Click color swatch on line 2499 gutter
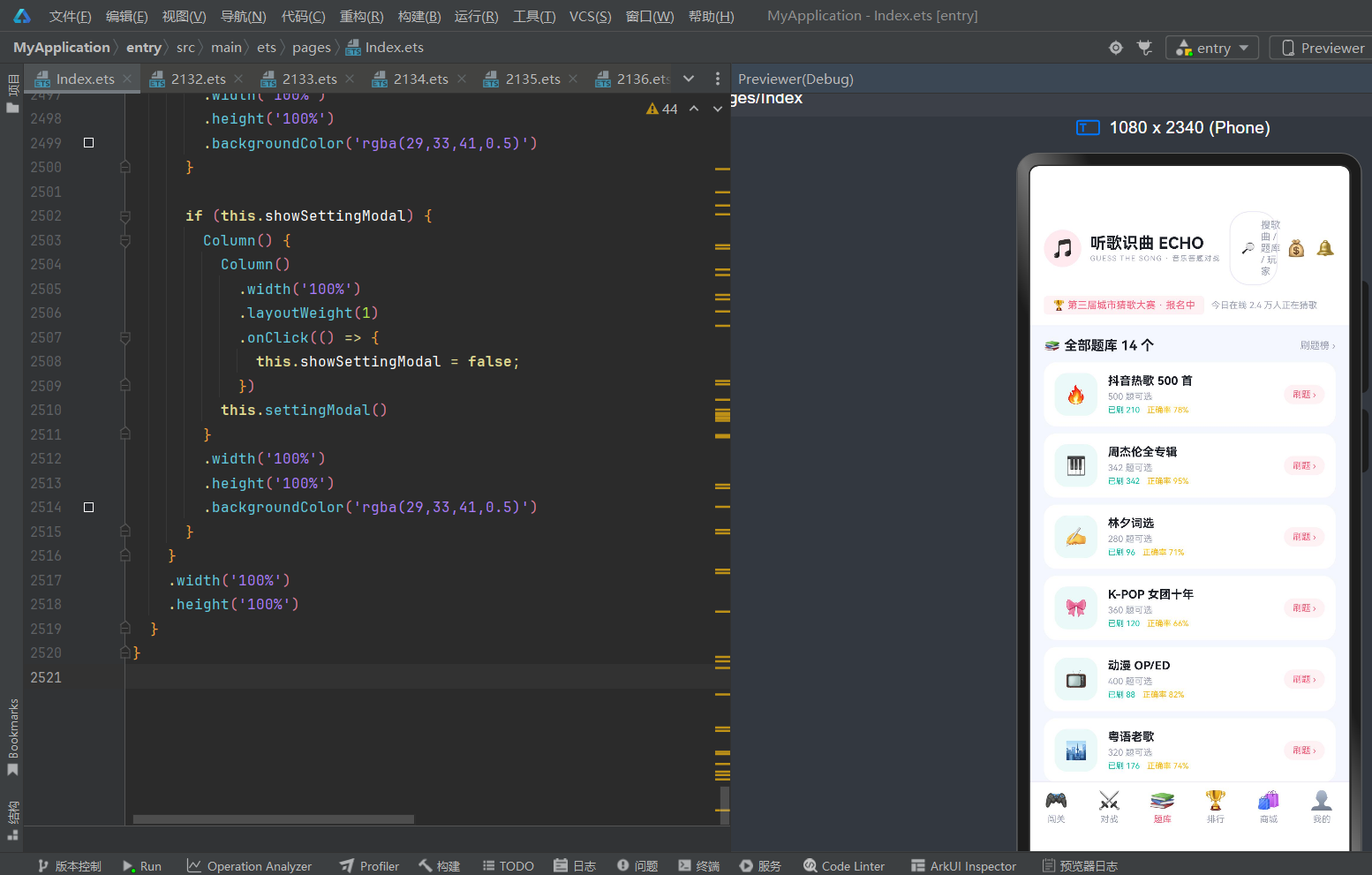Screen dimensions: 1372x875 click(88, 142)
